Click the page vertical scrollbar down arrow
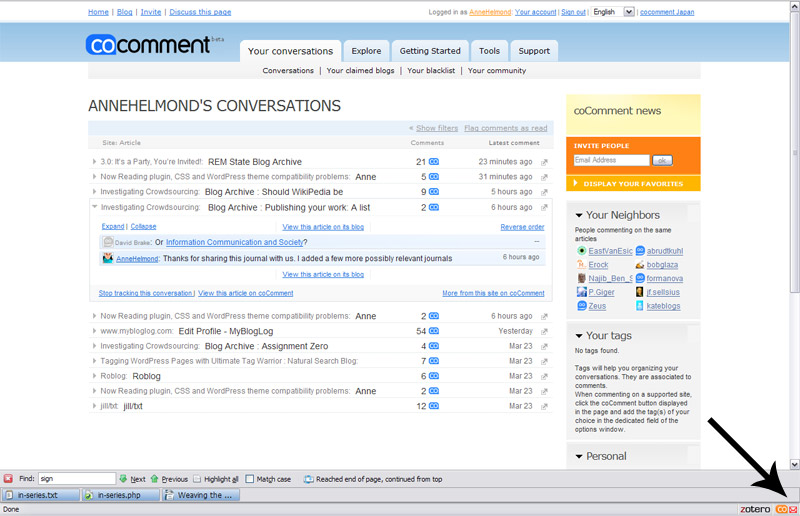 (x=794, y=464)
